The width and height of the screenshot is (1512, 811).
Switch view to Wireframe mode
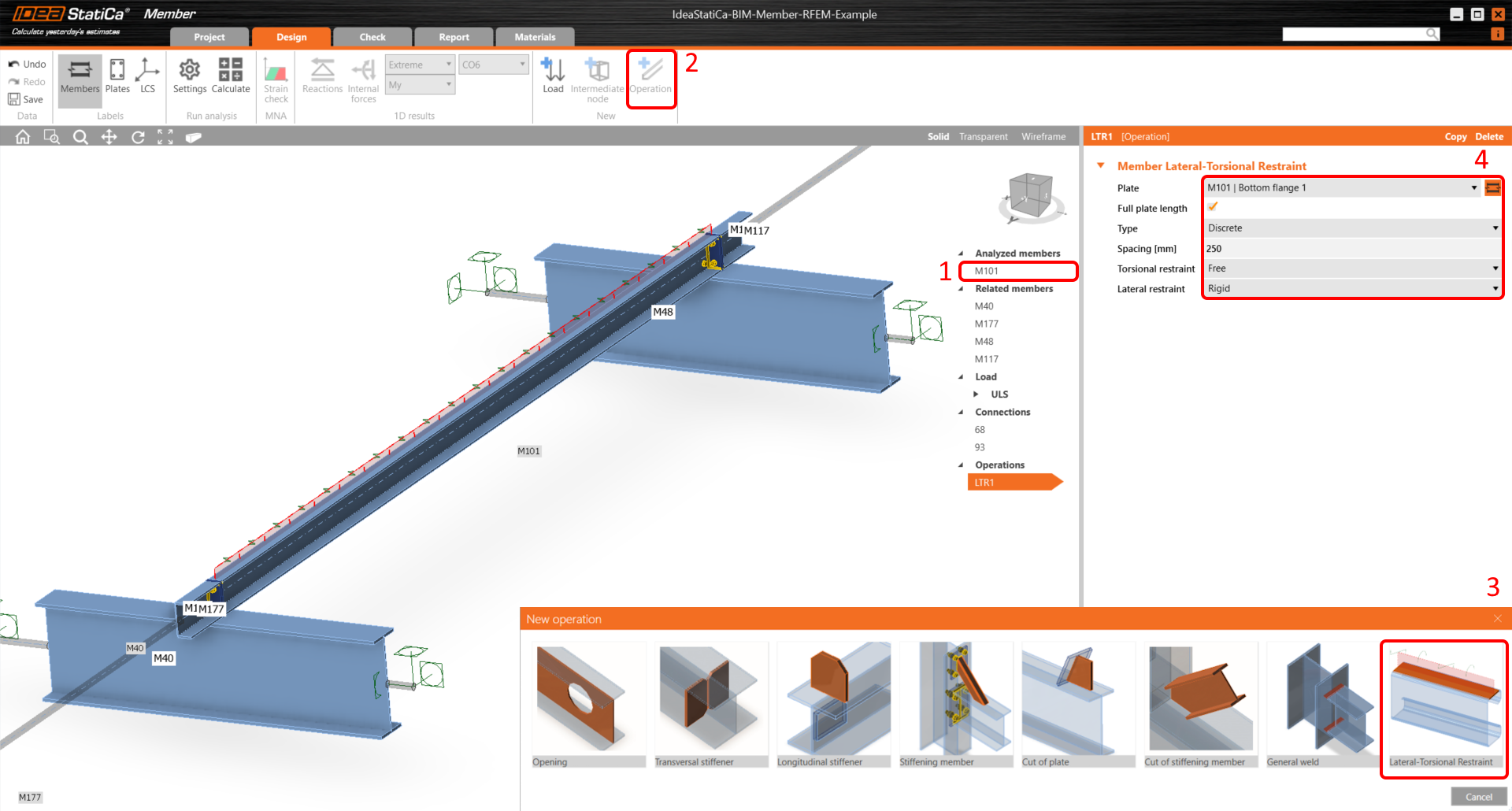tap(1043, 135)
